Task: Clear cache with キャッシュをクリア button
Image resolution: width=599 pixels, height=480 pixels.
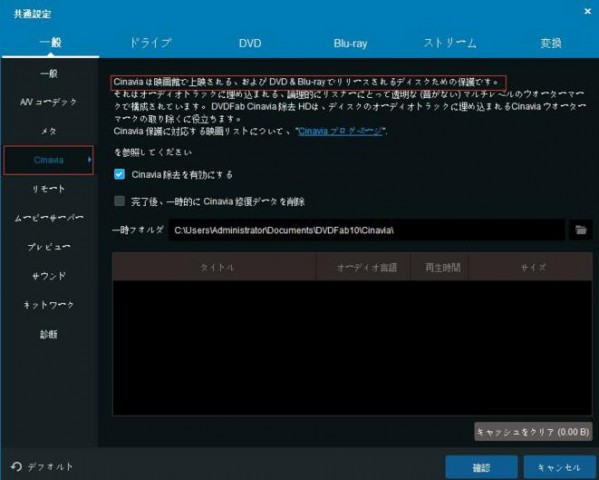Action: tap(533, 432)
